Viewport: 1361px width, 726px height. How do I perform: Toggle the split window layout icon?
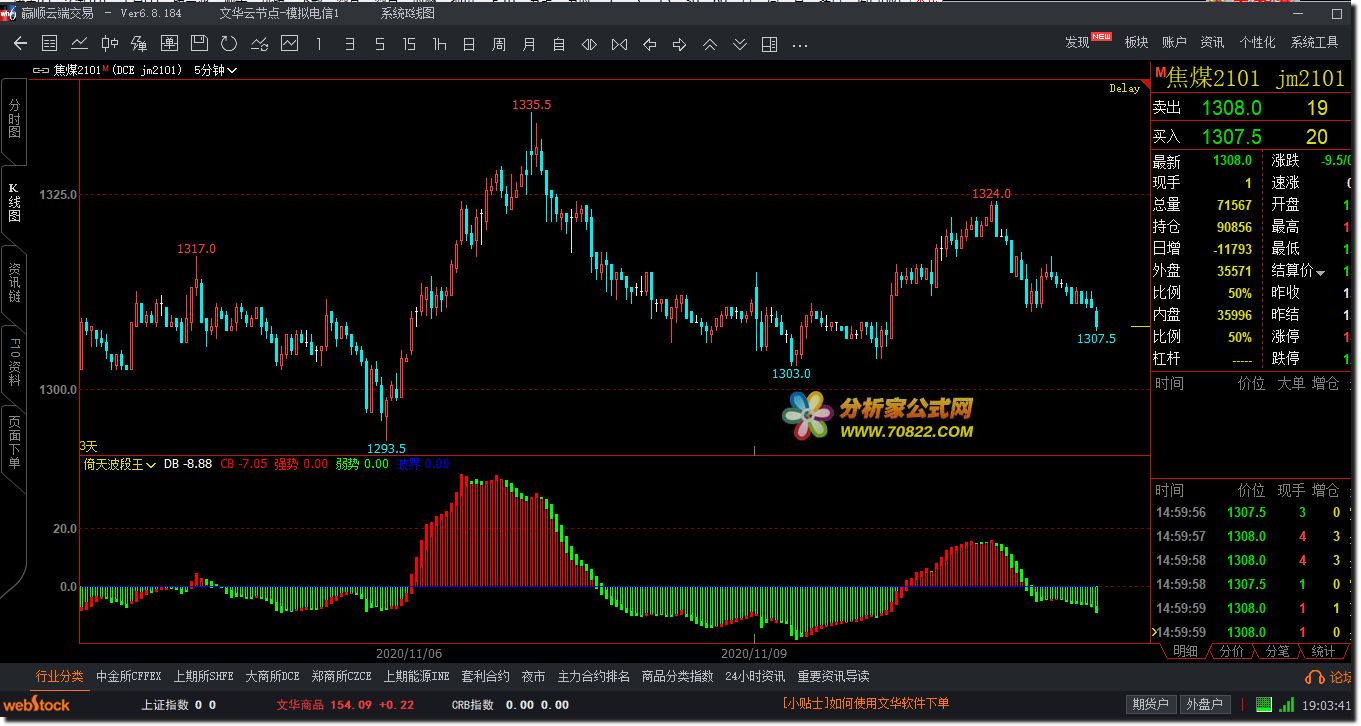click(769, 44)
